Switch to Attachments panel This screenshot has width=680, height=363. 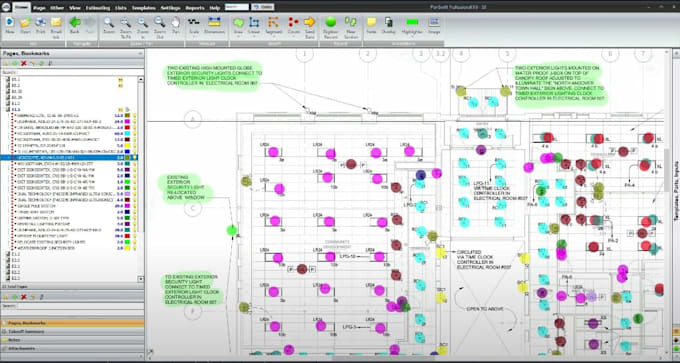(72, 348)
